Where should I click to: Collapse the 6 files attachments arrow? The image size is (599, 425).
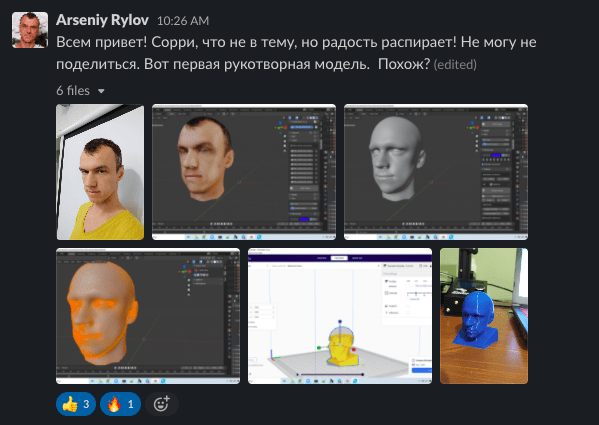[x=101, y=91]
